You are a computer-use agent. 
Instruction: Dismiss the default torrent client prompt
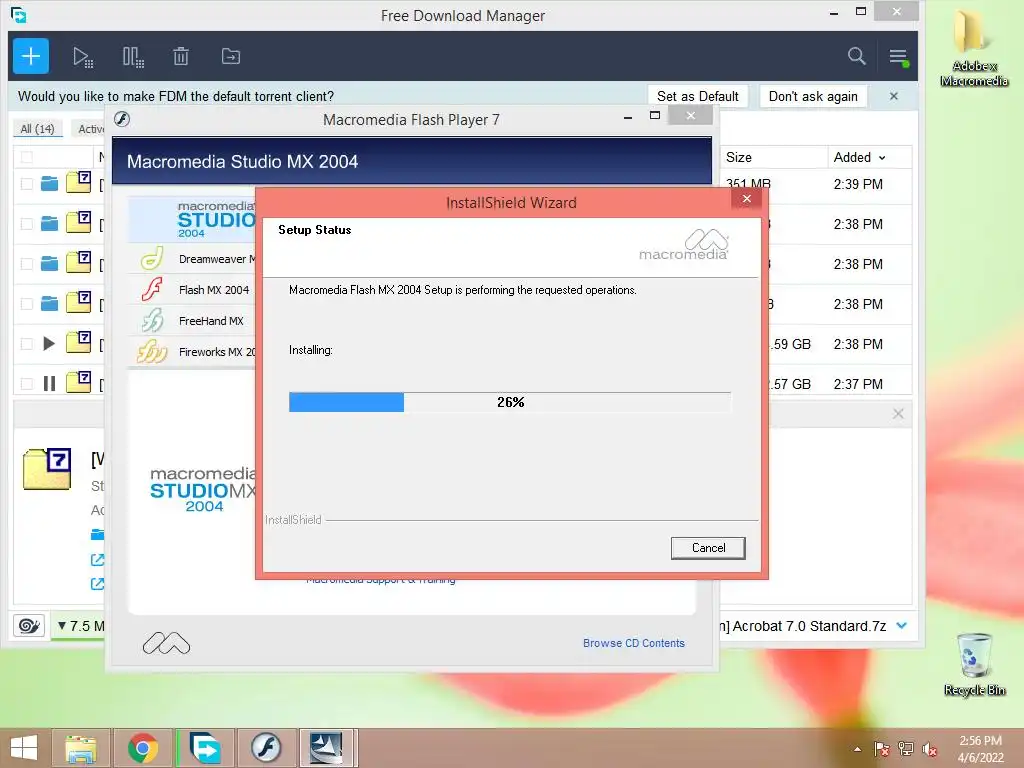[893, 96]
